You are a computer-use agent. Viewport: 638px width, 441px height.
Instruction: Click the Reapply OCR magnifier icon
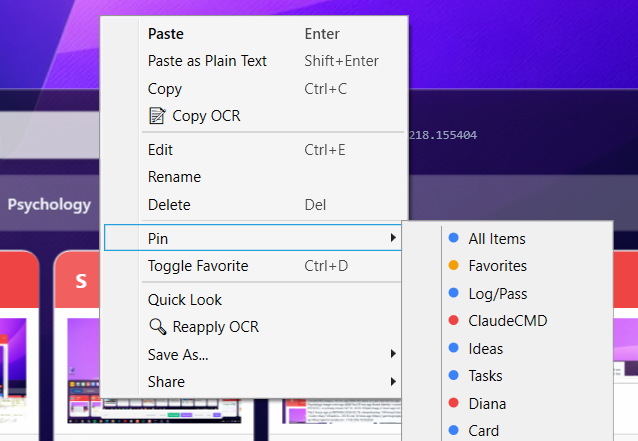click(x=157, y=326)
